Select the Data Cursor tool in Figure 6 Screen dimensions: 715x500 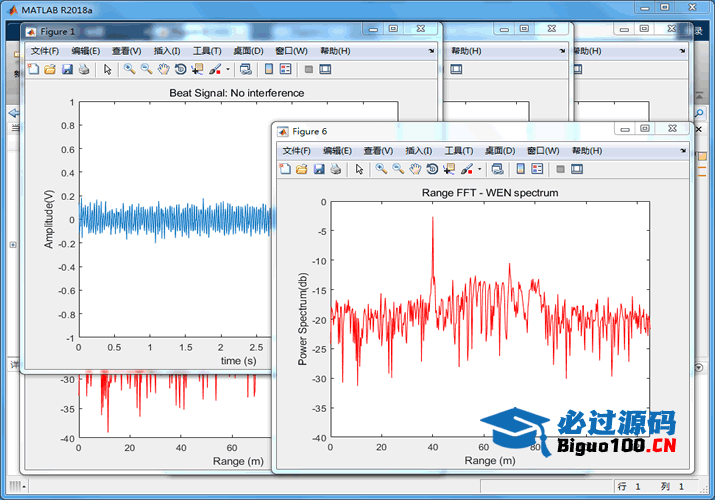tap(448, 169)
